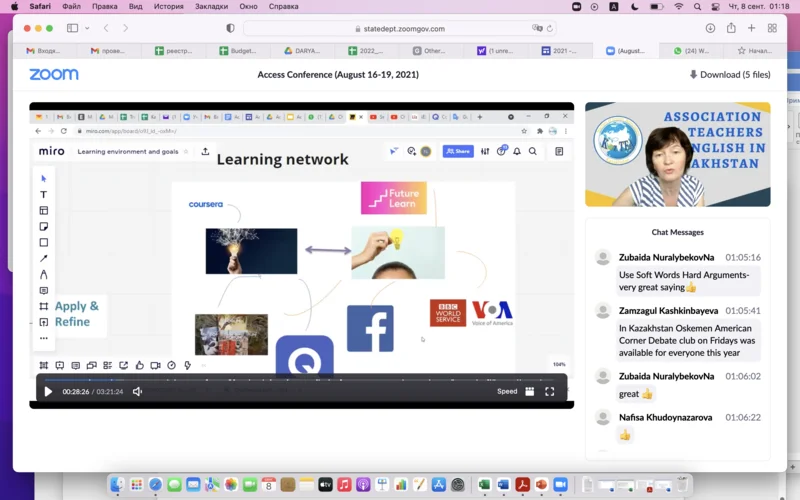Open new Safari tab plus

[x=752, y=28]
